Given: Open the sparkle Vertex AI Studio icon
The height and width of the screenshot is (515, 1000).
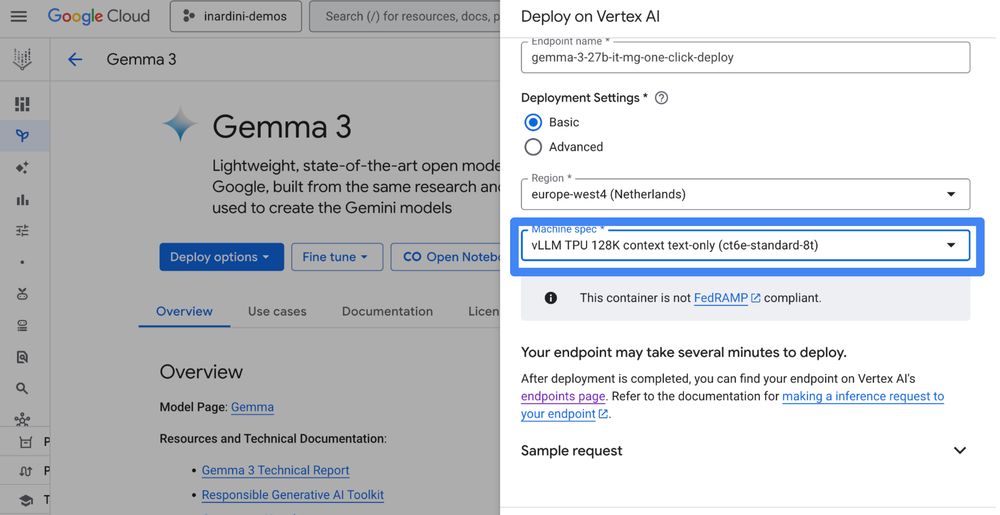Looking at the screenshot, I should click(x=22, y=168).
